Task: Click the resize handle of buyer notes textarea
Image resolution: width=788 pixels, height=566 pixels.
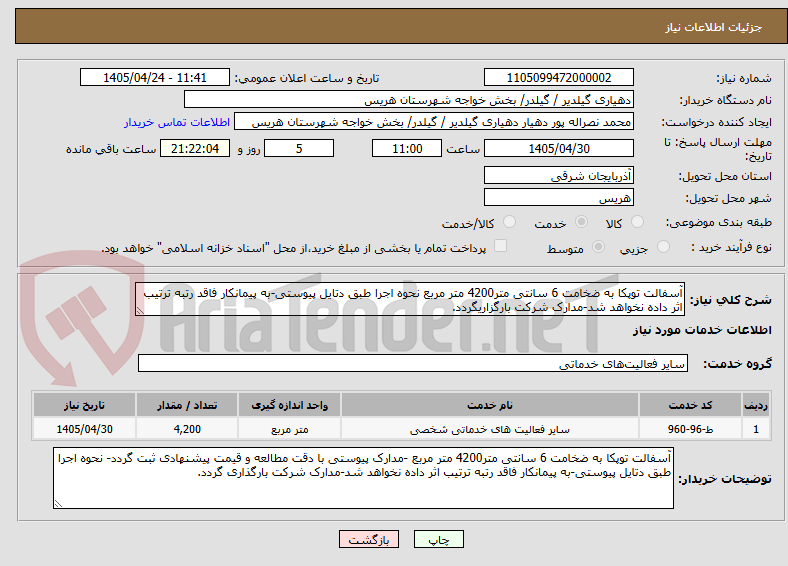Action: click(x=58, y=504)
